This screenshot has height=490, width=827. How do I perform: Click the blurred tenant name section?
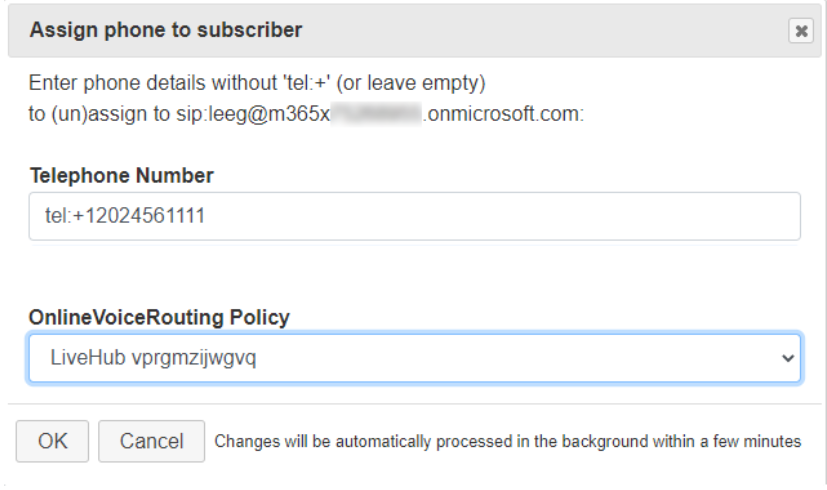[377, 114]
